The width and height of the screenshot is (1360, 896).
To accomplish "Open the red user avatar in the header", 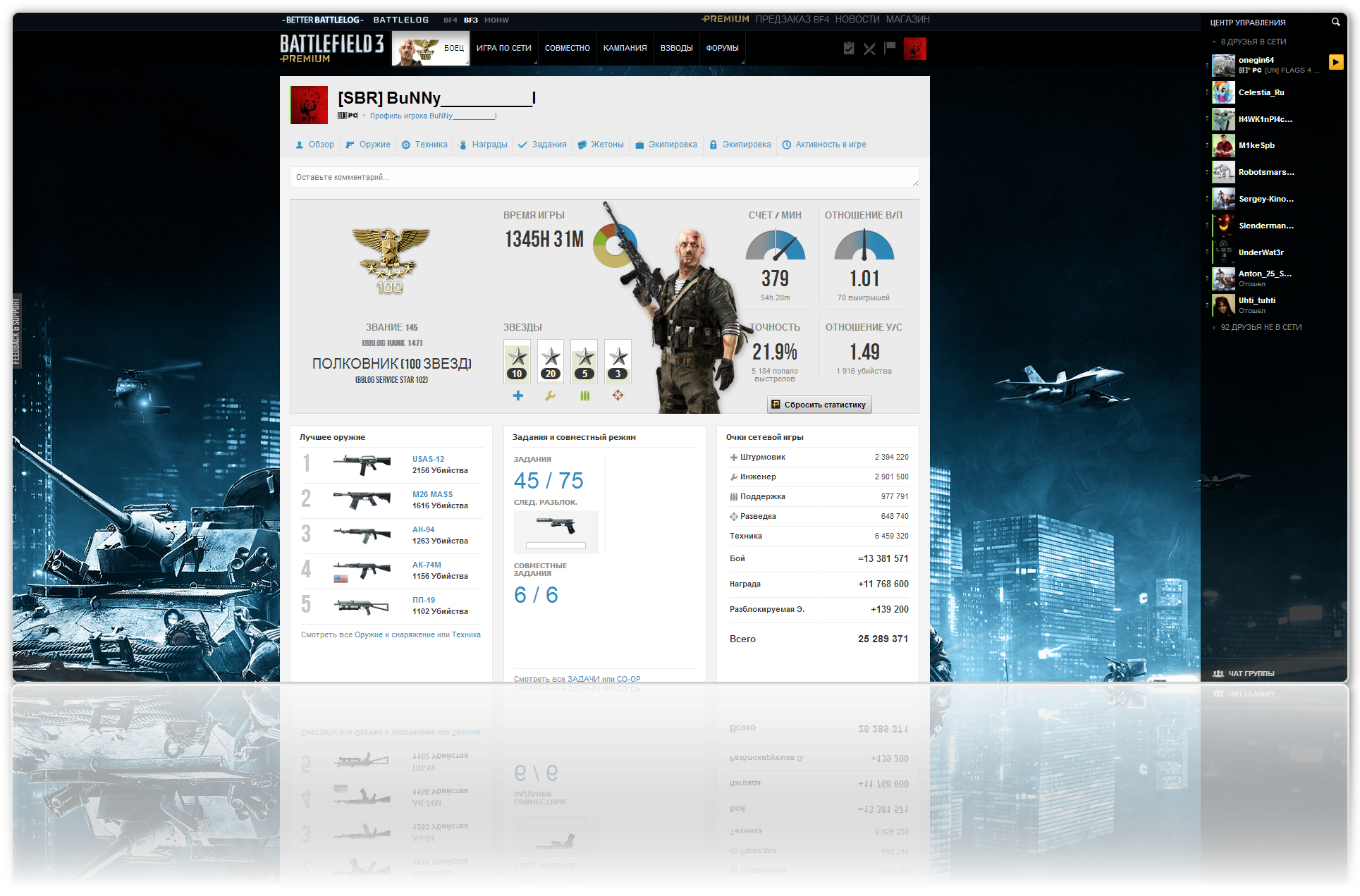I will (x=915, y=49).
